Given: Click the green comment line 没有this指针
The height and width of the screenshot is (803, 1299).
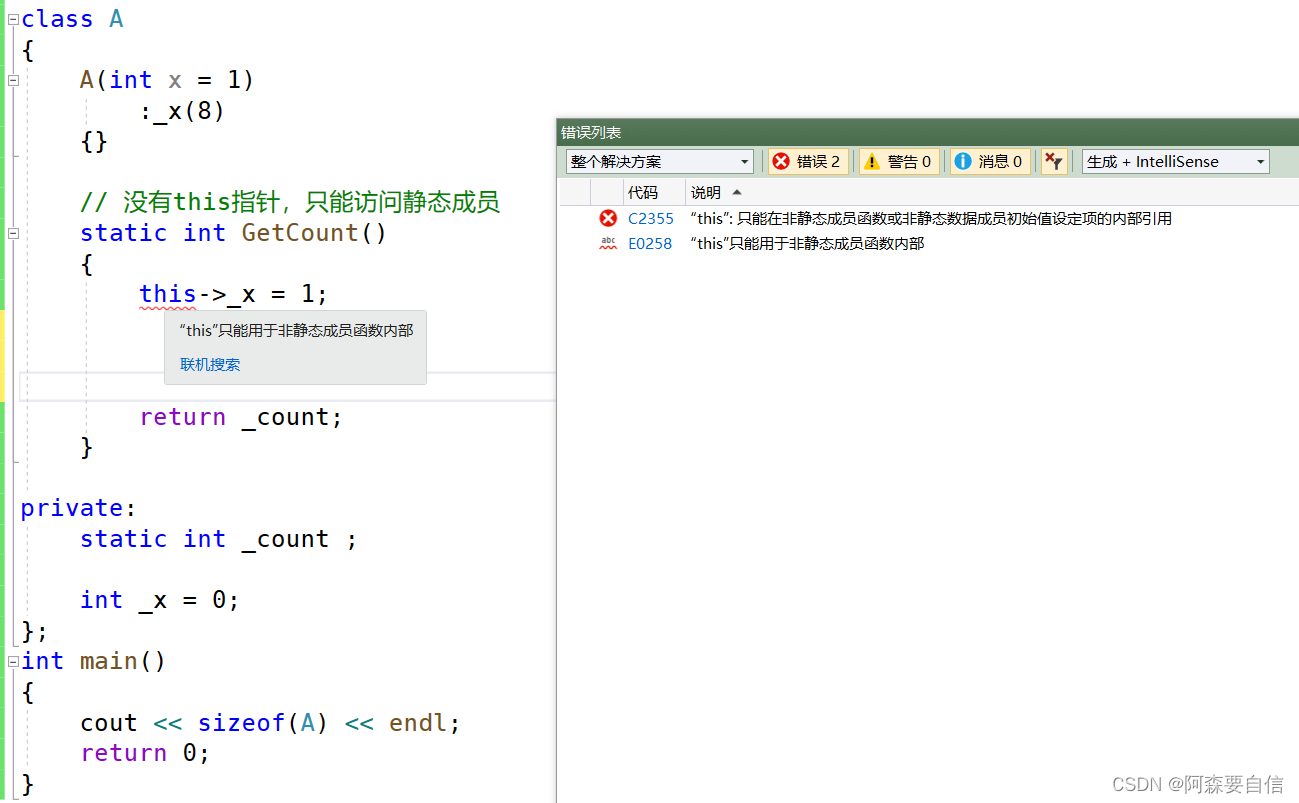Looking at the screenshot, I should [290, 202].
